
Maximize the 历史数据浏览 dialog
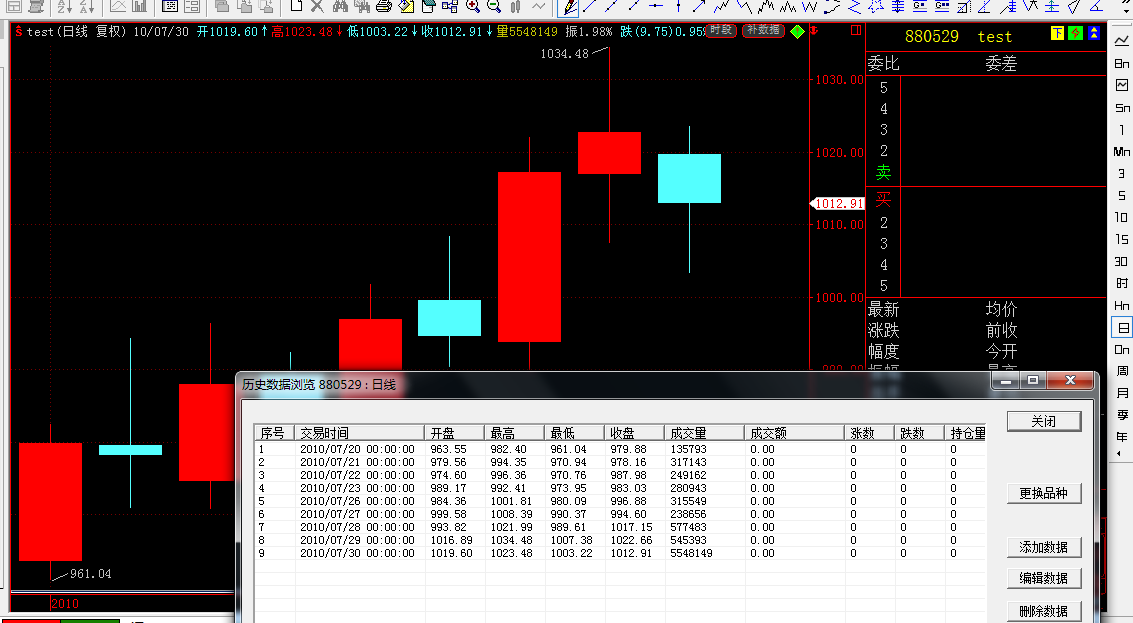[1033, 380]
